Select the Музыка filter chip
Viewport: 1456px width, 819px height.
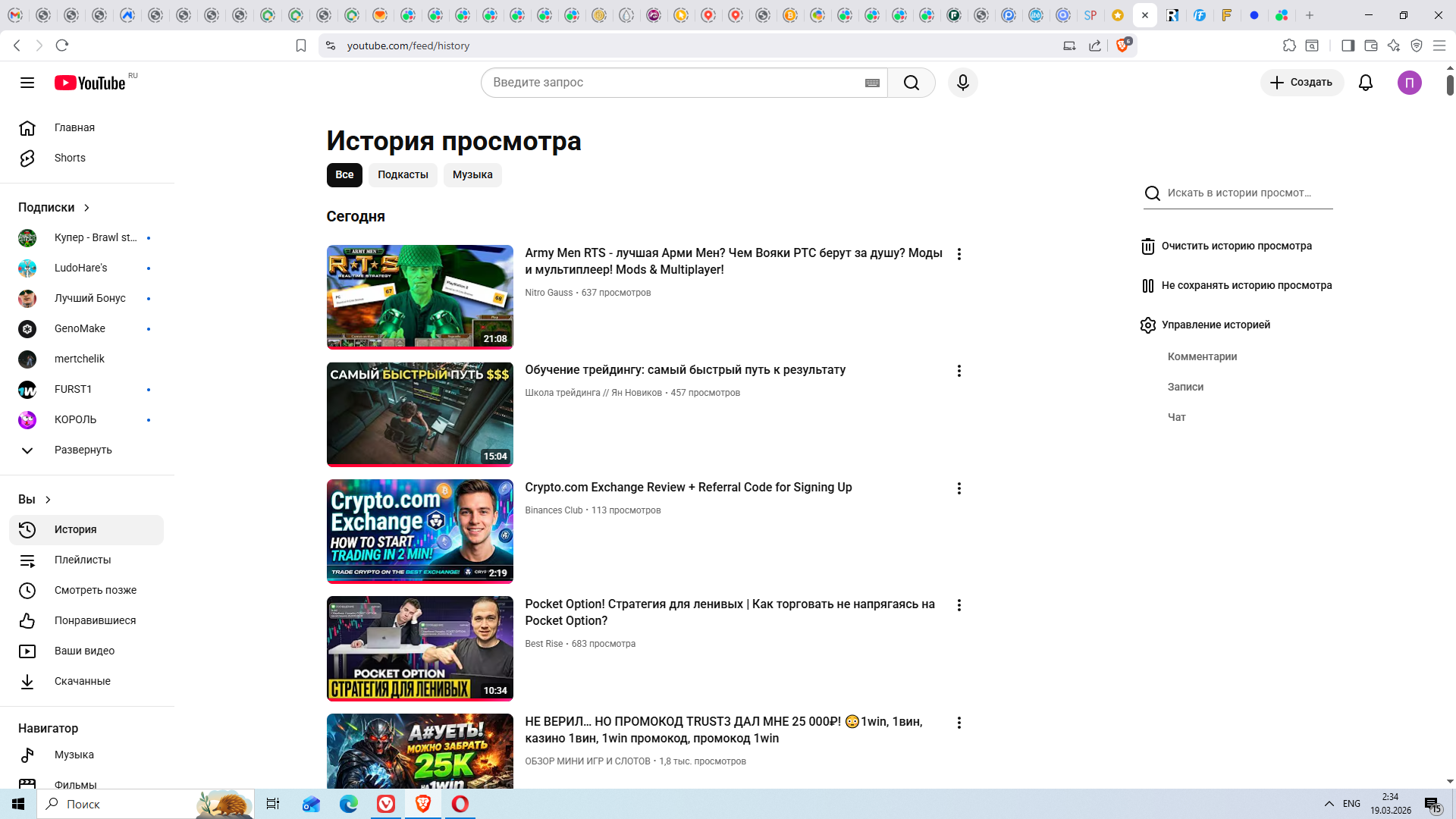click(x=472, y=175)
